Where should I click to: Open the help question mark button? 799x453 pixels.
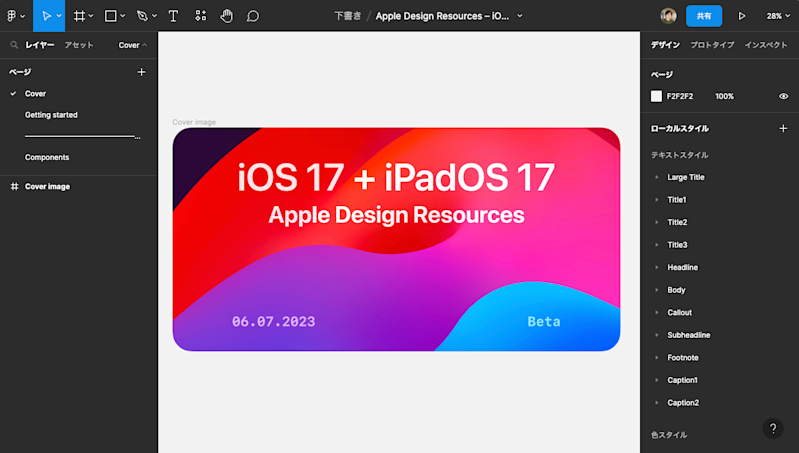click(773, 428)
